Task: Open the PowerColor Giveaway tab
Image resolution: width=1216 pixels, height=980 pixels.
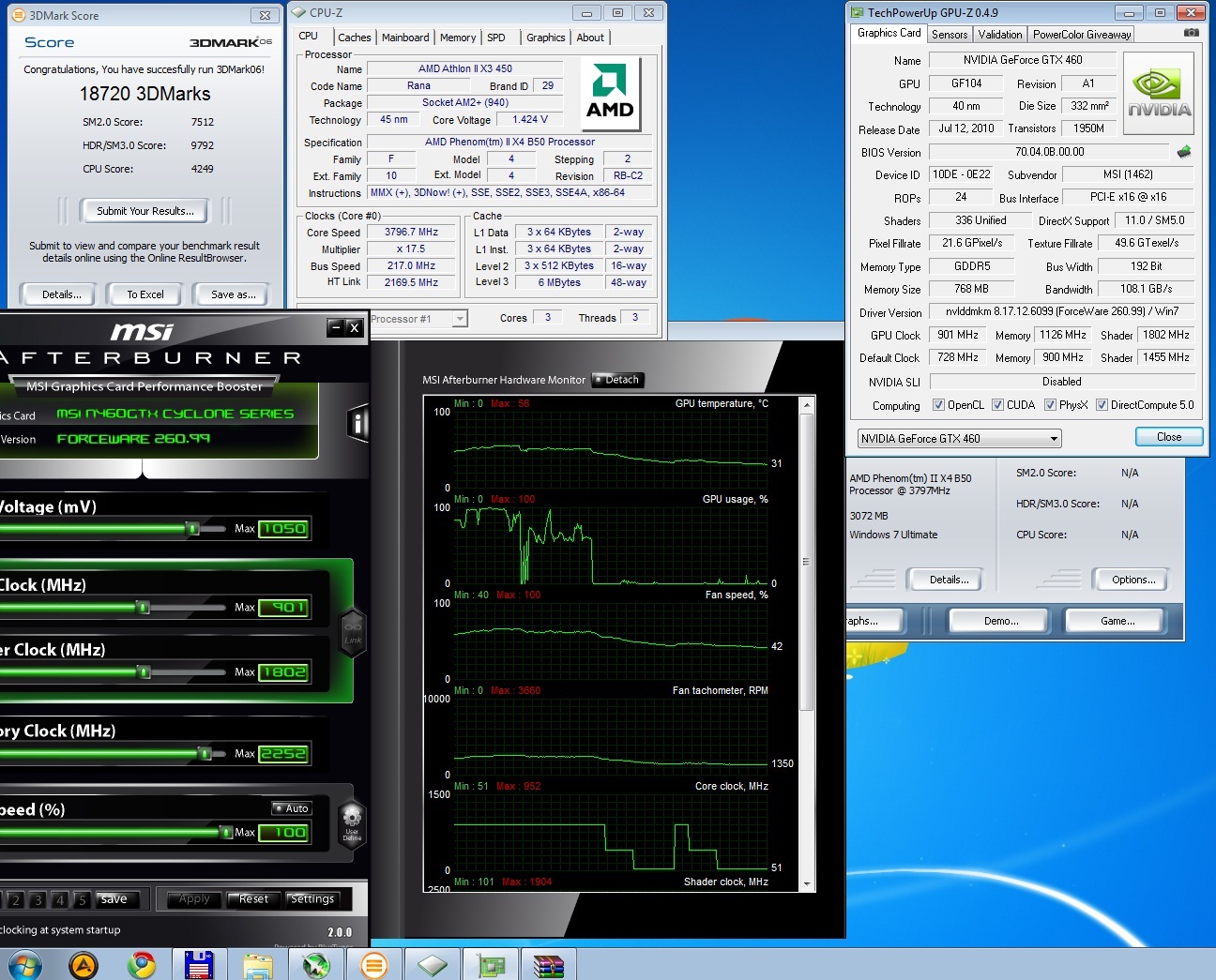Action: click(1082, 35)
